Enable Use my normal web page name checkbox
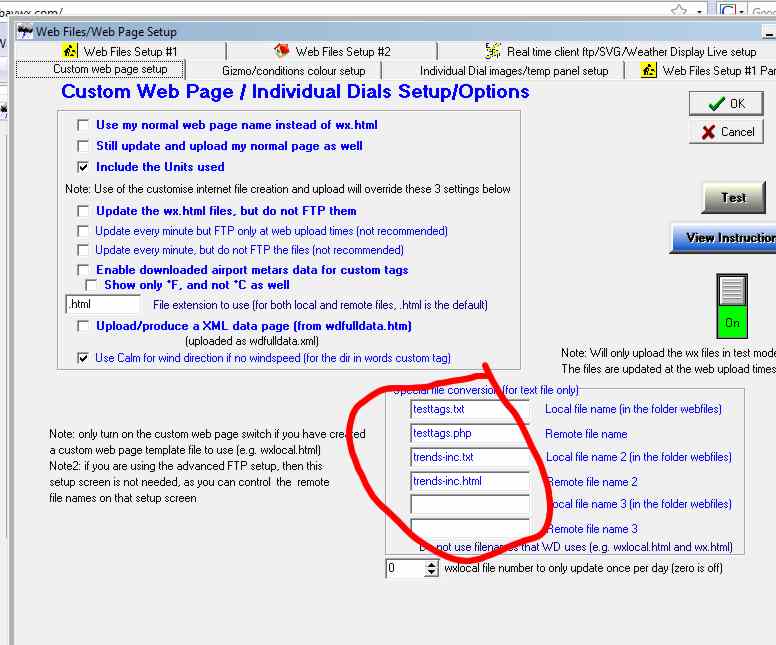 coord(83,125)
